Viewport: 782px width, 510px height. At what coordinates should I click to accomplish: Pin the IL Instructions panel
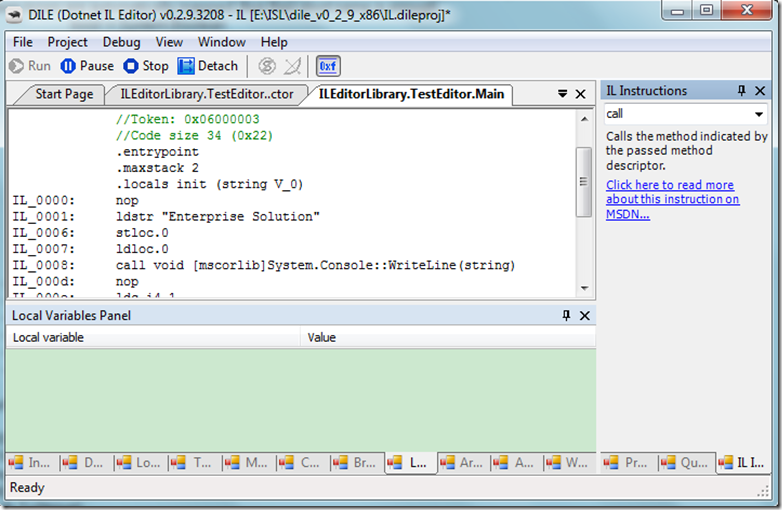742,91
